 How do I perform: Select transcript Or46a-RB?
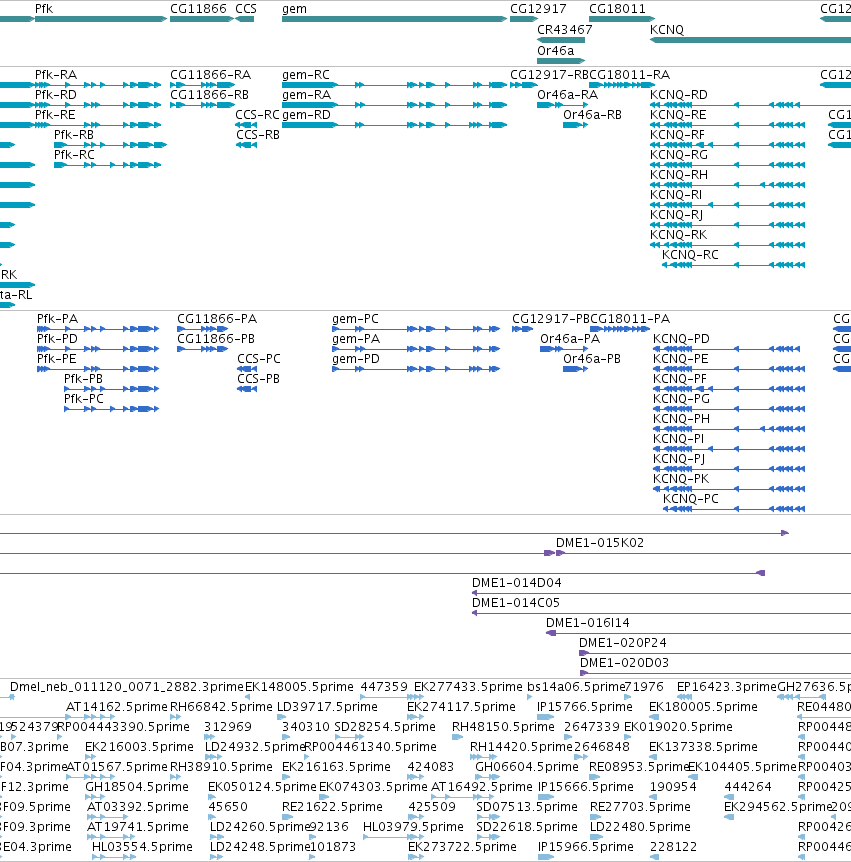pyautogui.click(x=575, y=125)
